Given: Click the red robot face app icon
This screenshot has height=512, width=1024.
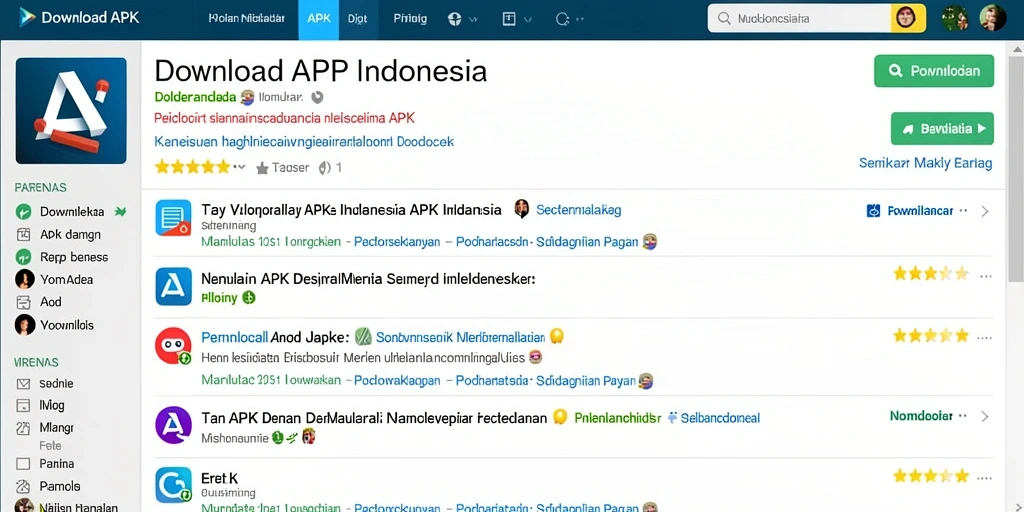Looking at the screenshot, I should (x=172, y=345).
